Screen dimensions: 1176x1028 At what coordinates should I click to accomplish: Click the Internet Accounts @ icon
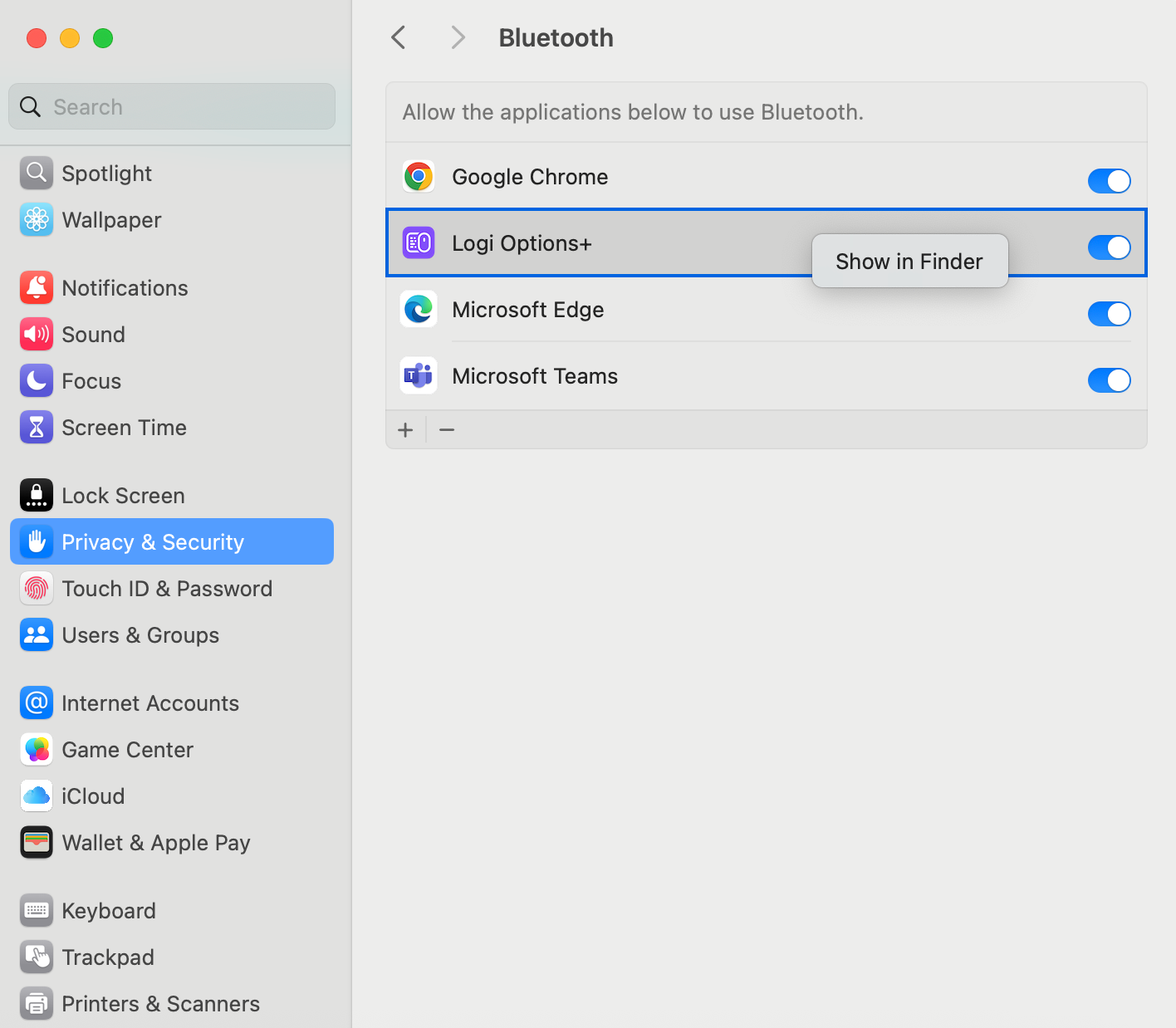click(x=37, y=702)
